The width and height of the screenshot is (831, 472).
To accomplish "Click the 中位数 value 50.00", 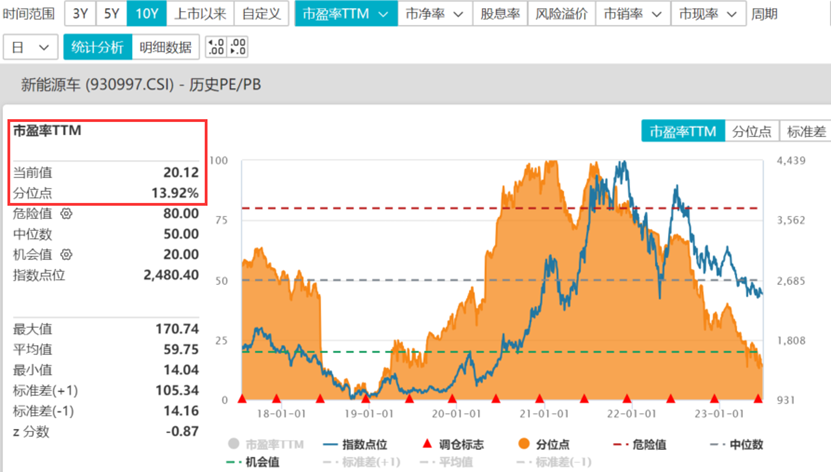I will (181, 234).
